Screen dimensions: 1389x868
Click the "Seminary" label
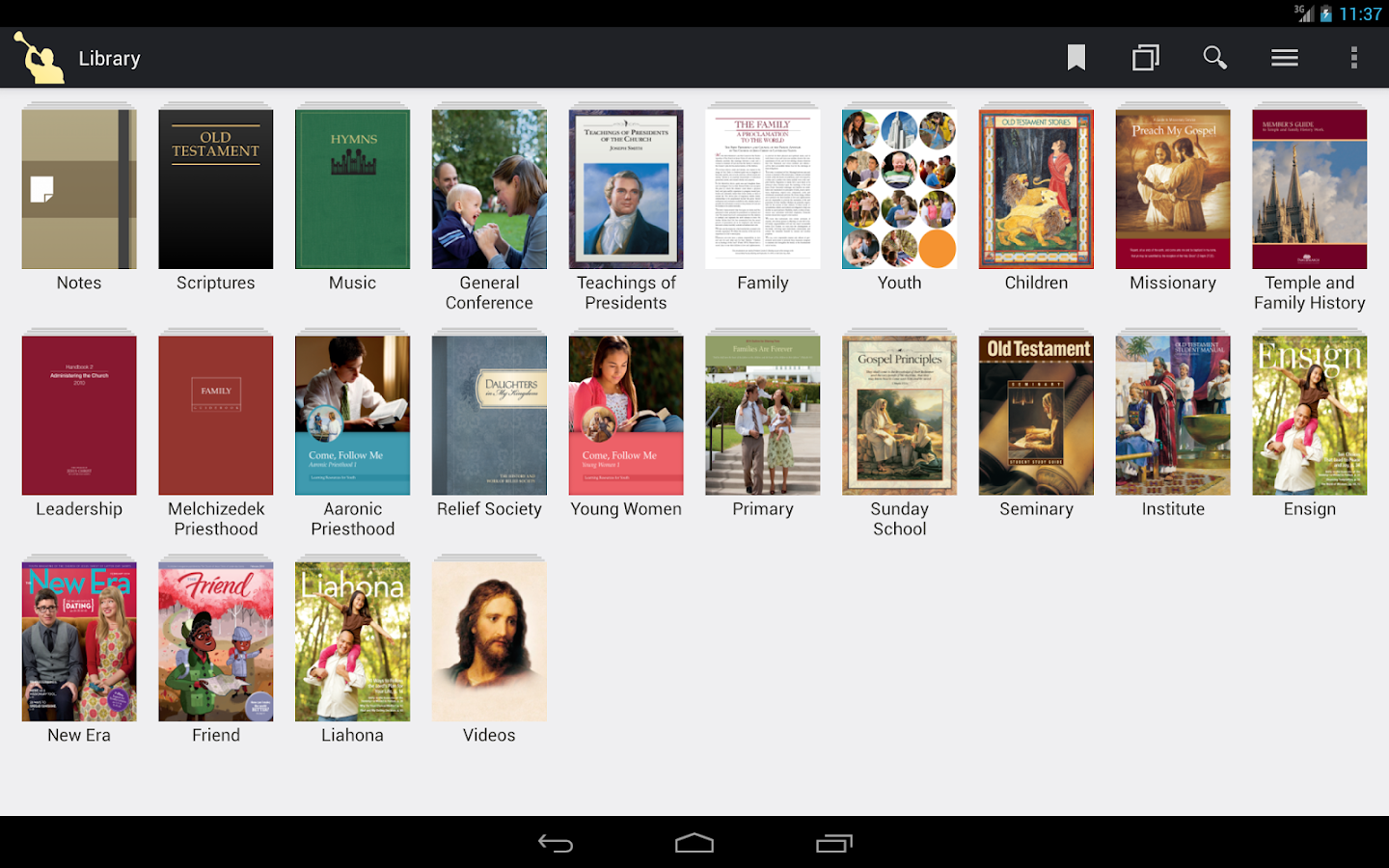(x=1037, y=509)
